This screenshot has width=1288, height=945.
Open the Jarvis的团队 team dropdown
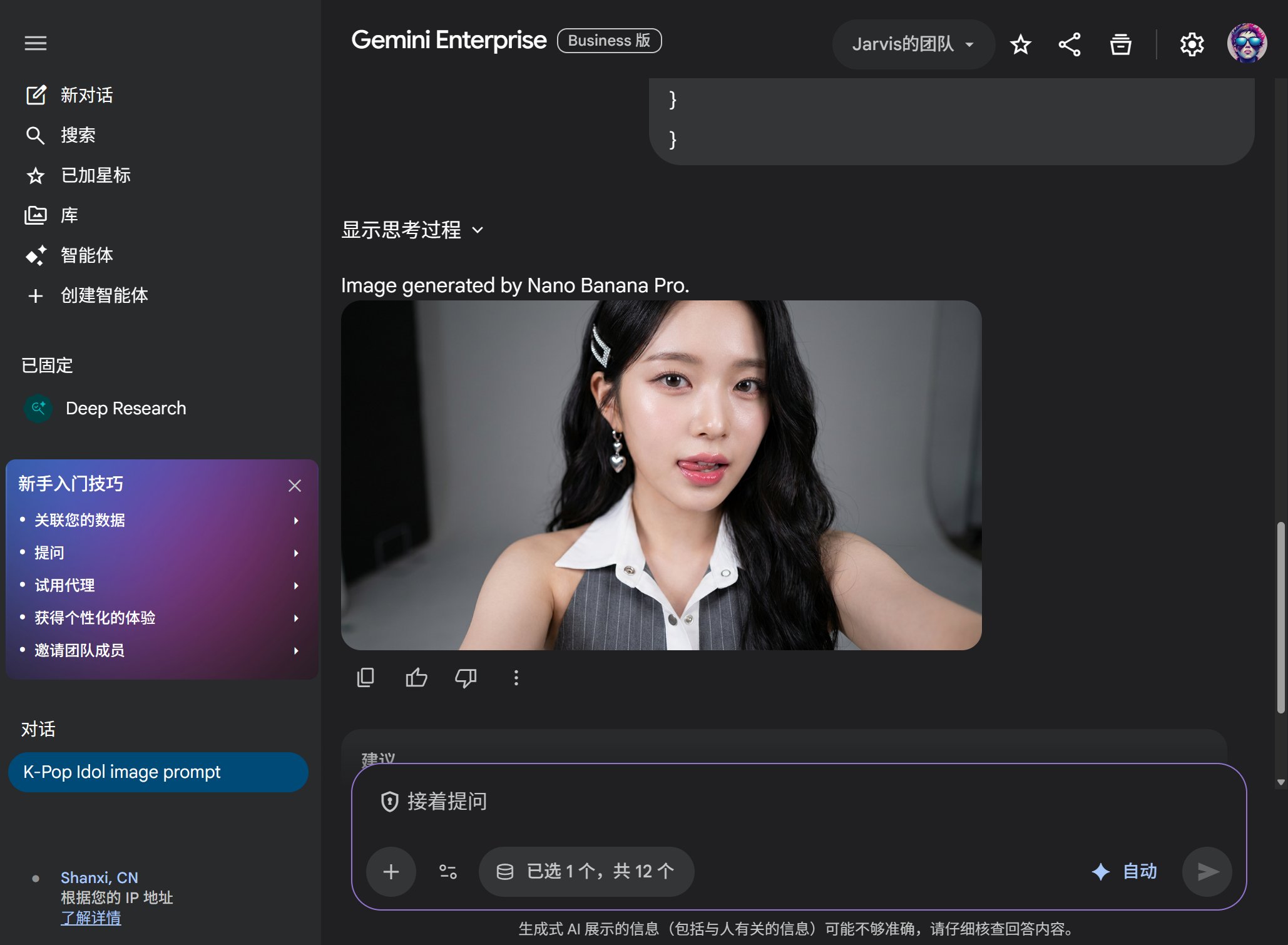pos(912,44)
